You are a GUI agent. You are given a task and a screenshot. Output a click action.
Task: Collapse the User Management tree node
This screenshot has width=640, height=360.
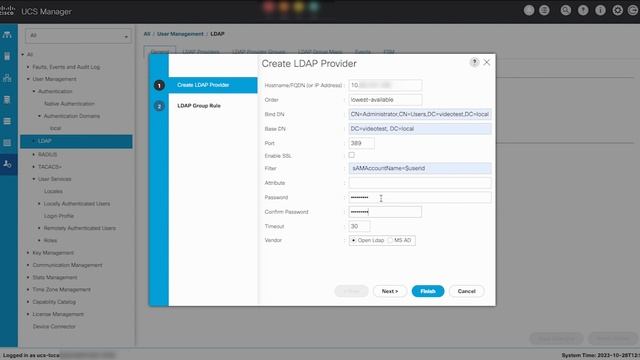[28, 79]
